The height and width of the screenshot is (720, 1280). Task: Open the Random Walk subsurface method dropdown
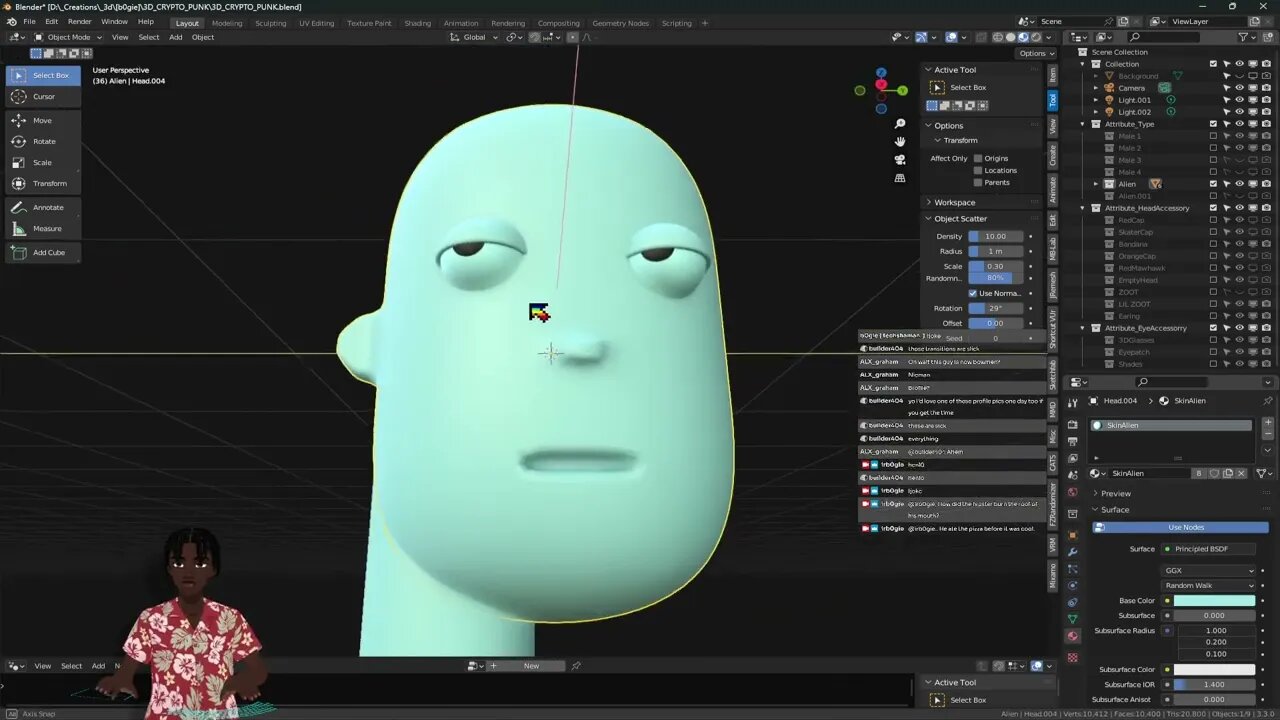click(1209, 585)
